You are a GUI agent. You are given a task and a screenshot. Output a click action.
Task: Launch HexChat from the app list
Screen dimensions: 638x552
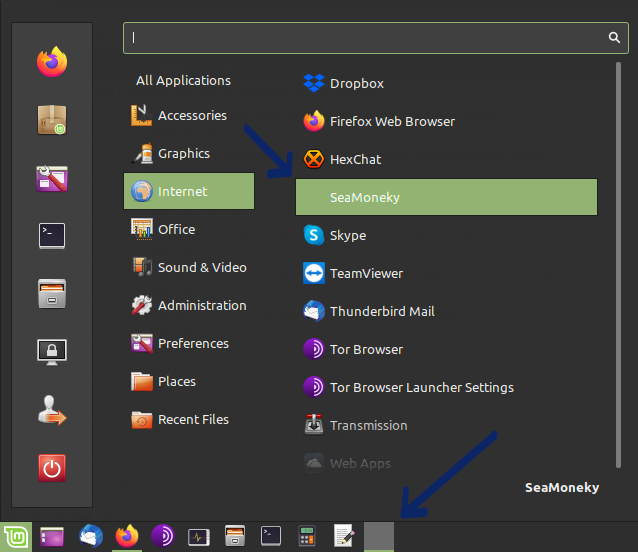point(446,159)
